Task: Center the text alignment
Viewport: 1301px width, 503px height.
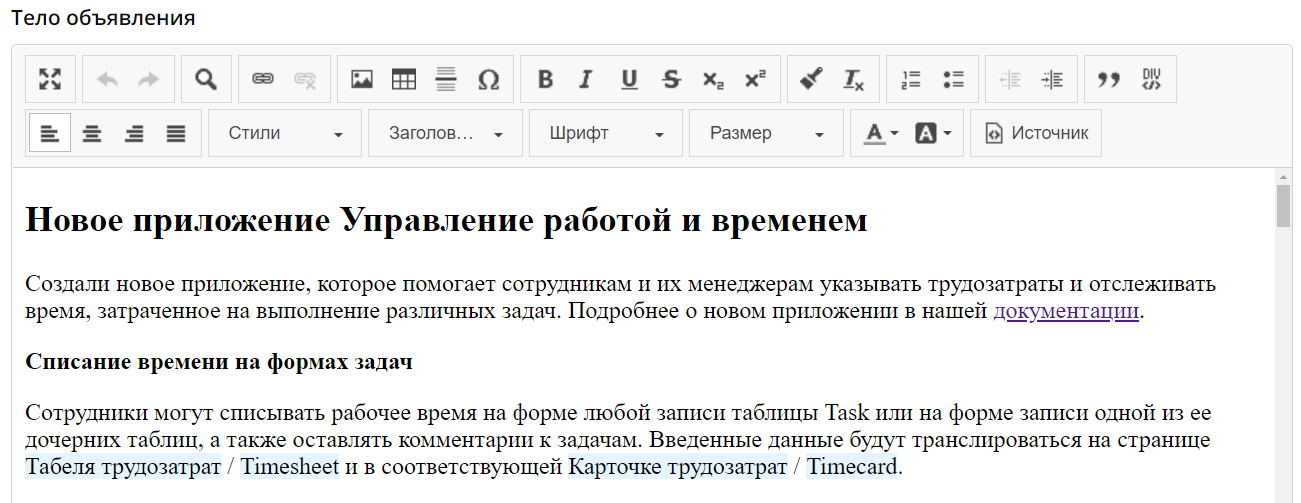Action: tap(92, 134)
